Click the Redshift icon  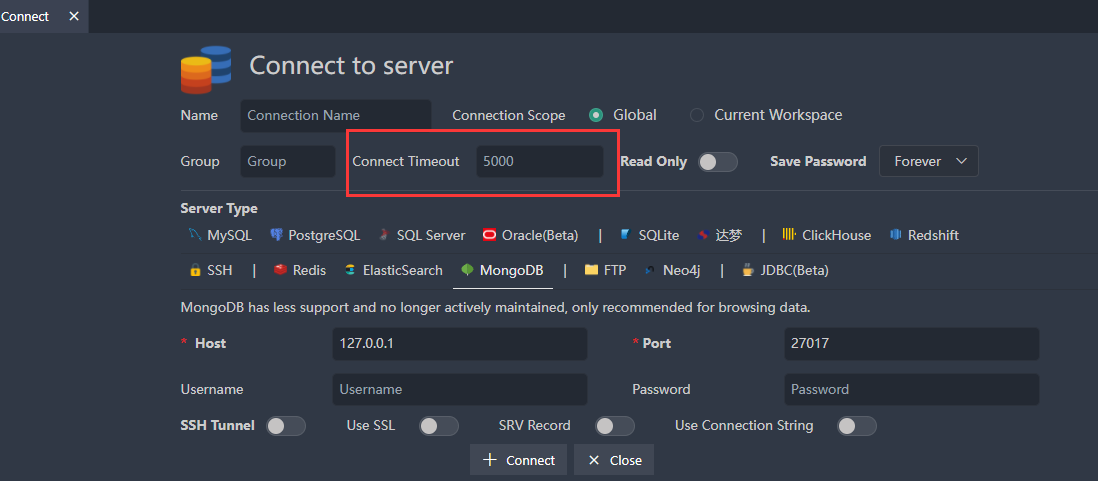(x=895, y=235)
